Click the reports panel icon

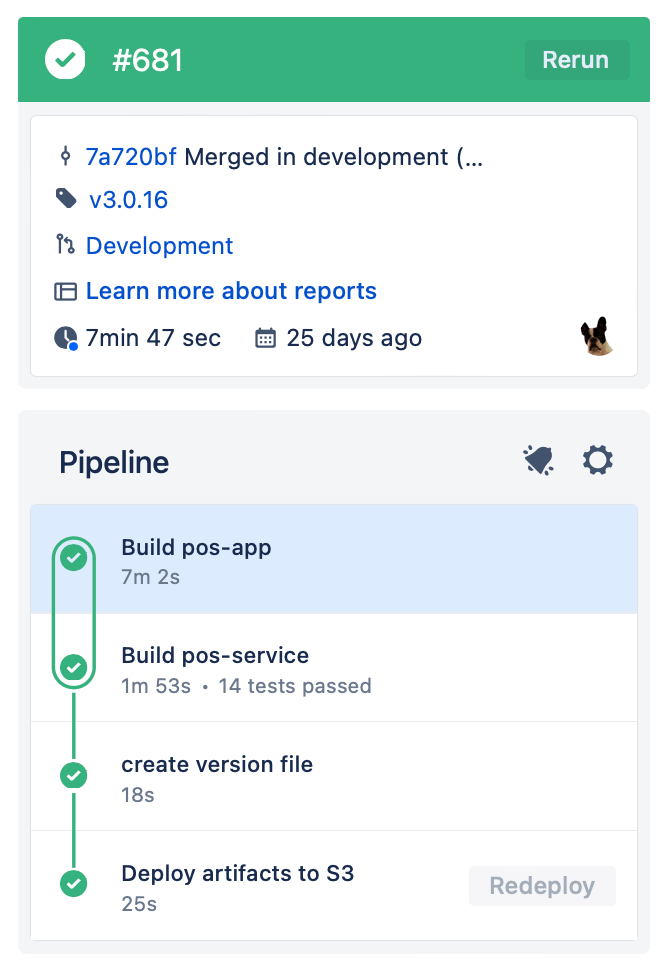[64, 291]
